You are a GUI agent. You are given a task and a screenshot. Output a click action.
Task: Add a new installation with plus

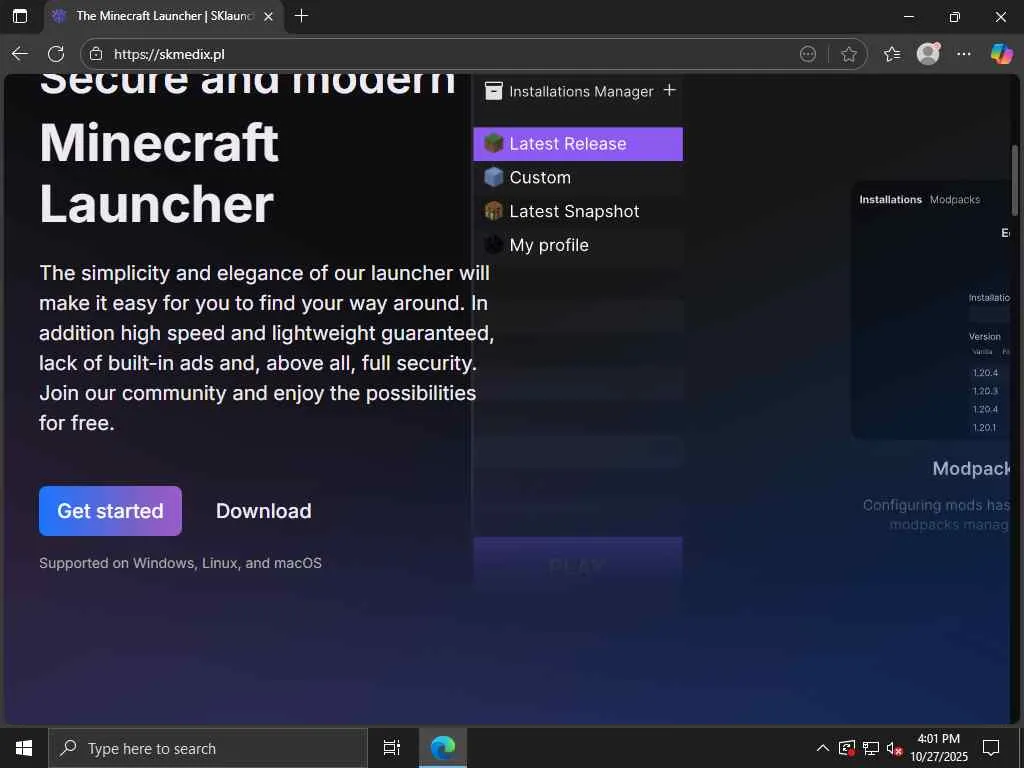point(669,90)
